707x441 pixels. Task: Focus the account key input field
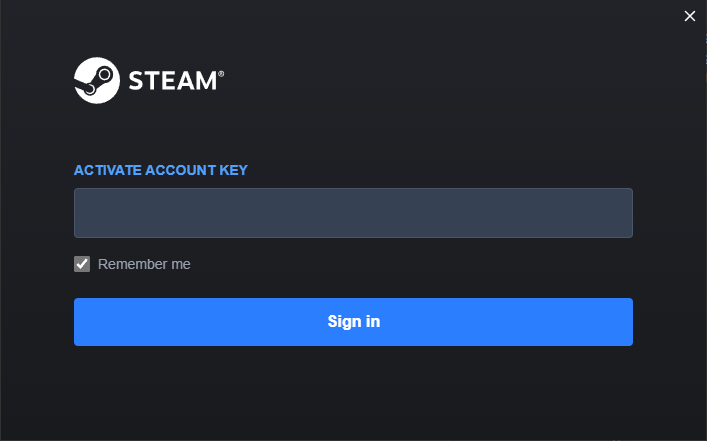[x=353, y=213]
